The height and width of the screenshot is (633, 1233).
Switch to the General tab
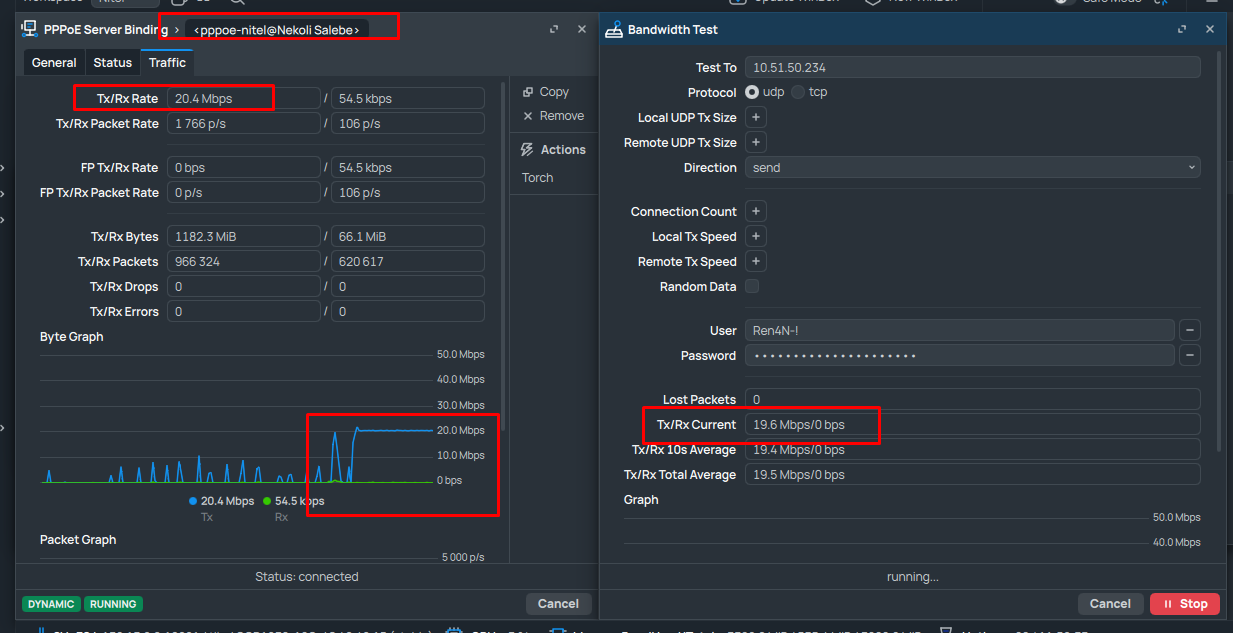click(x=54, y=63)
